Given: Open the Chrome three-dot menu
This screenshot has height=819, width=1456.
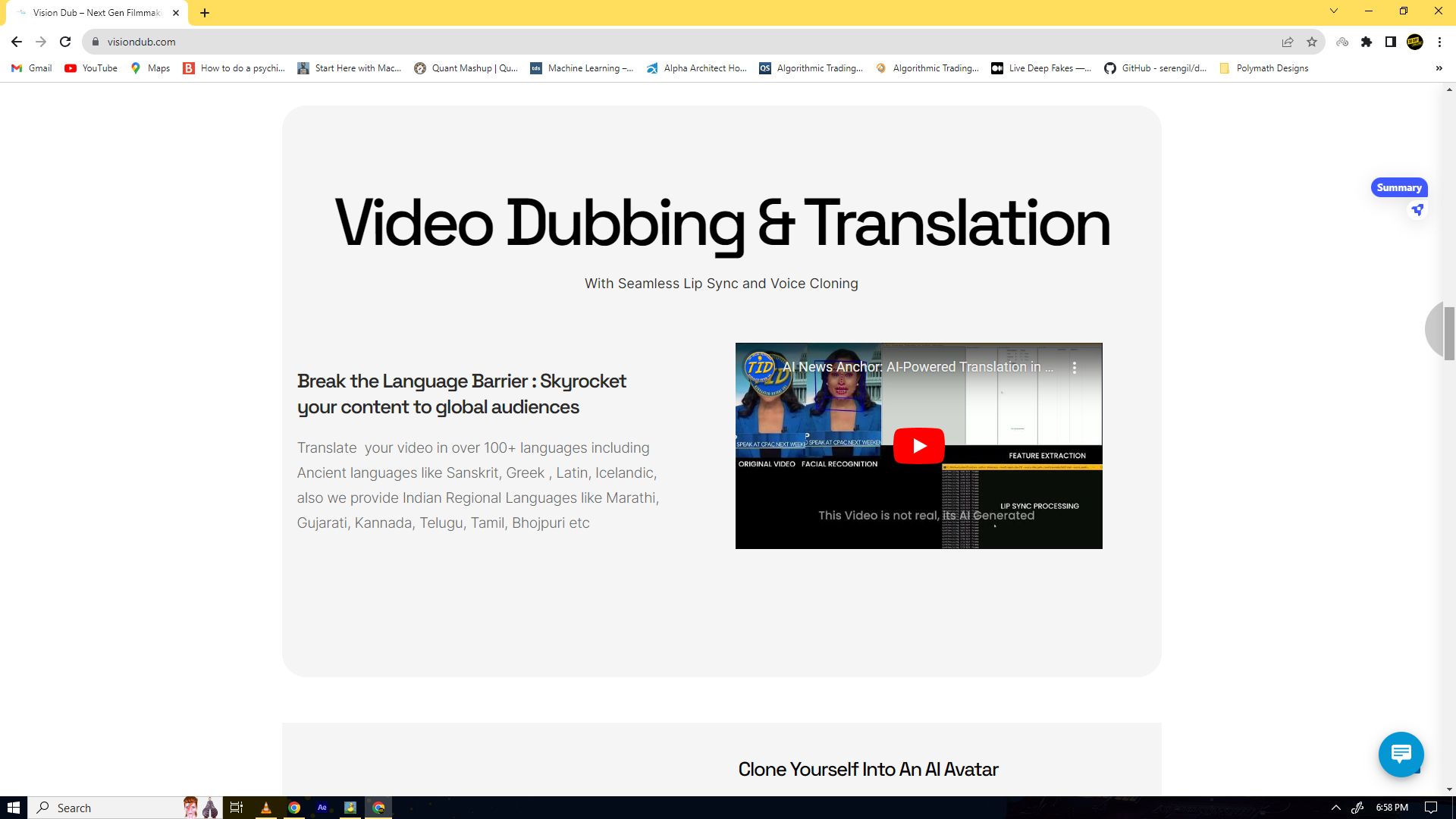Looking at the screenshot, I should [1439, 42].
